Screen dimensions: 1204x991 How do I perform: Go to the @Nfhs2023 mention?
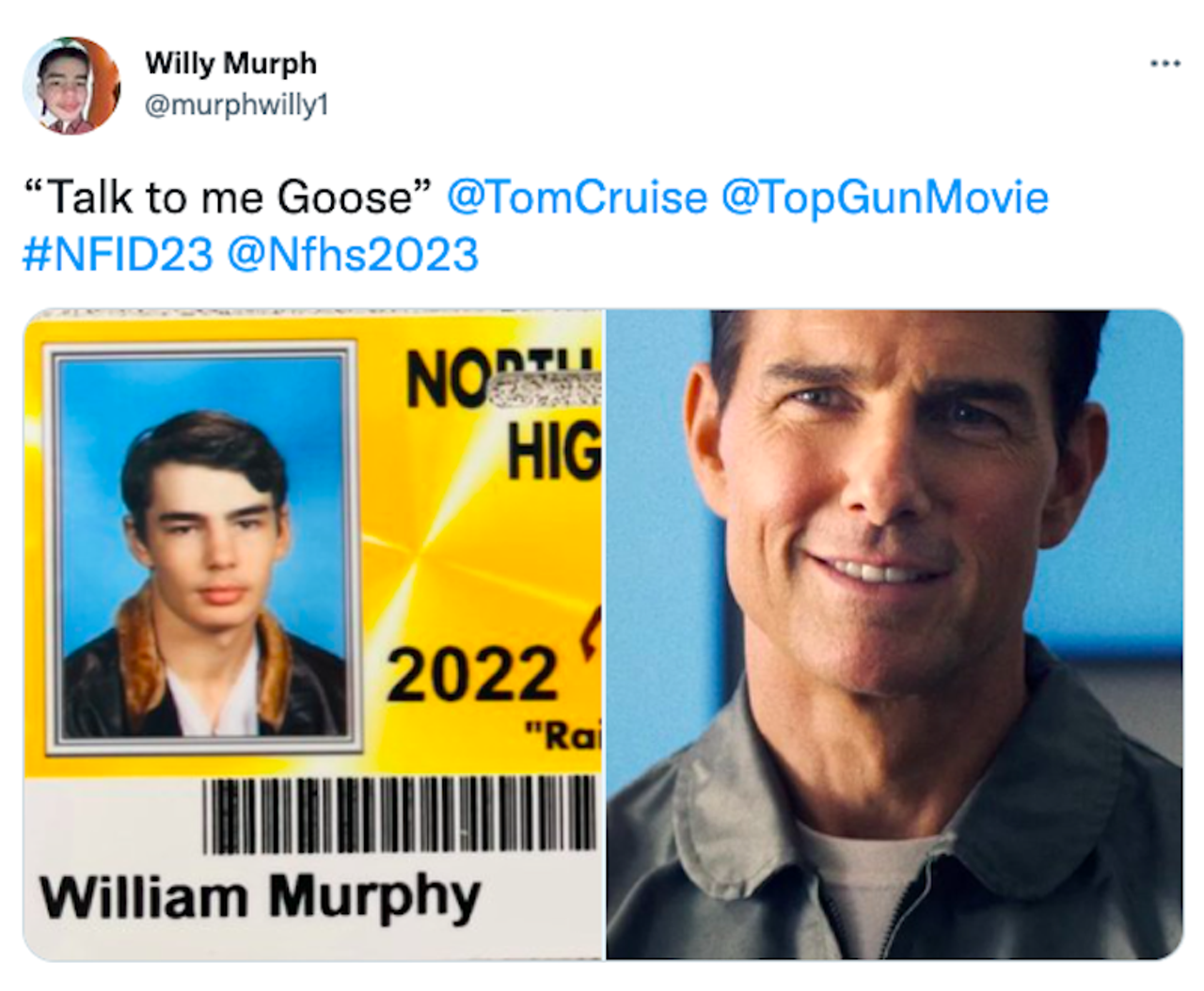pos(353,255)
